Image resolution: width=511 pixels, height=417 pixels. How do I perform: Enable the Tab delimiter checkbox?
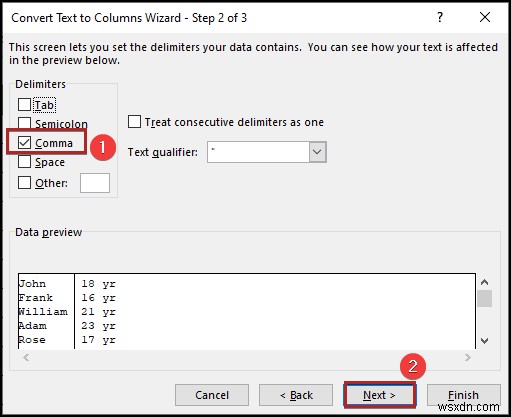(24, 105)
